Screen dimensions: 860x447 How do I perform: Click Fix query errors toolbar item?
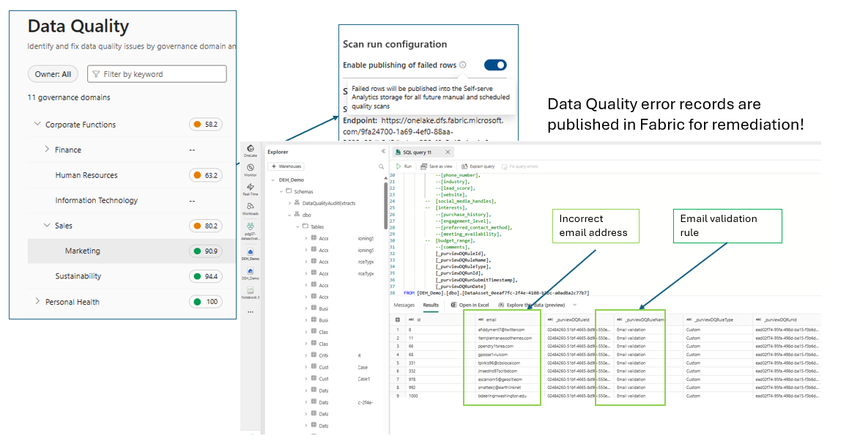click(520, 166)
